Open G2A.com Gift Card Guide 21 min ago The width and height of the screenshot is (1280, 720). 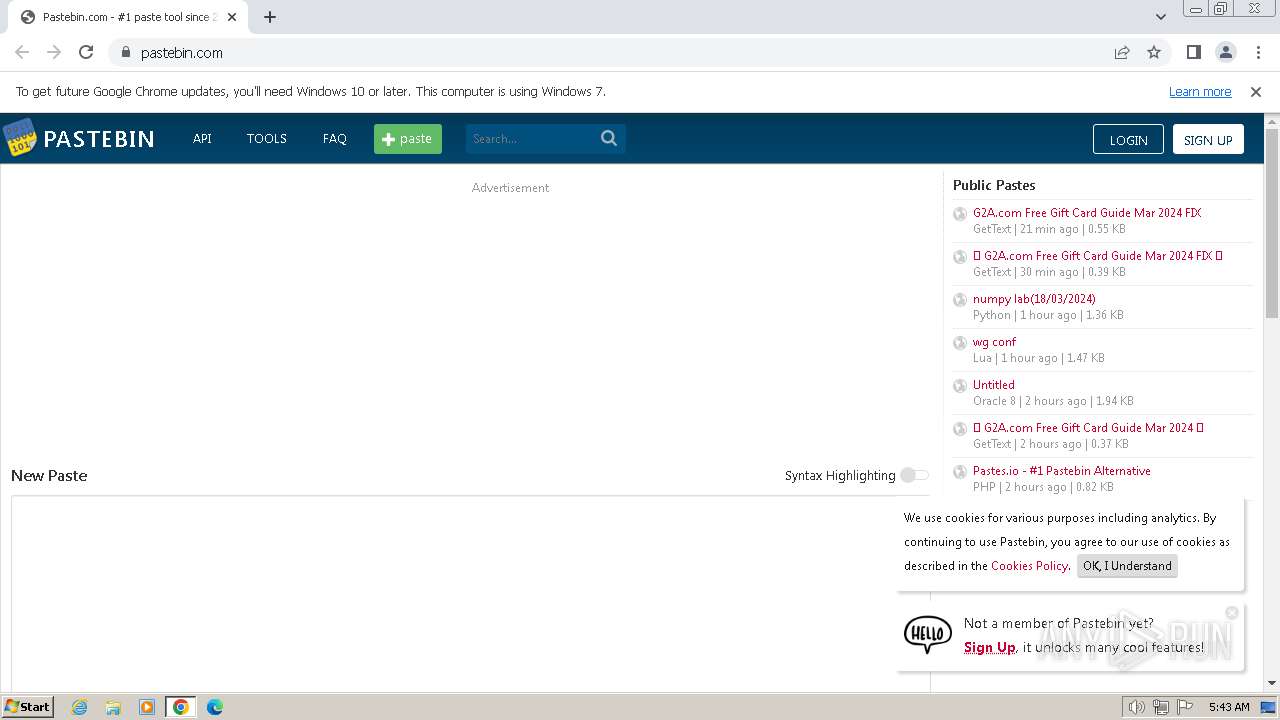pos(1087,213)
